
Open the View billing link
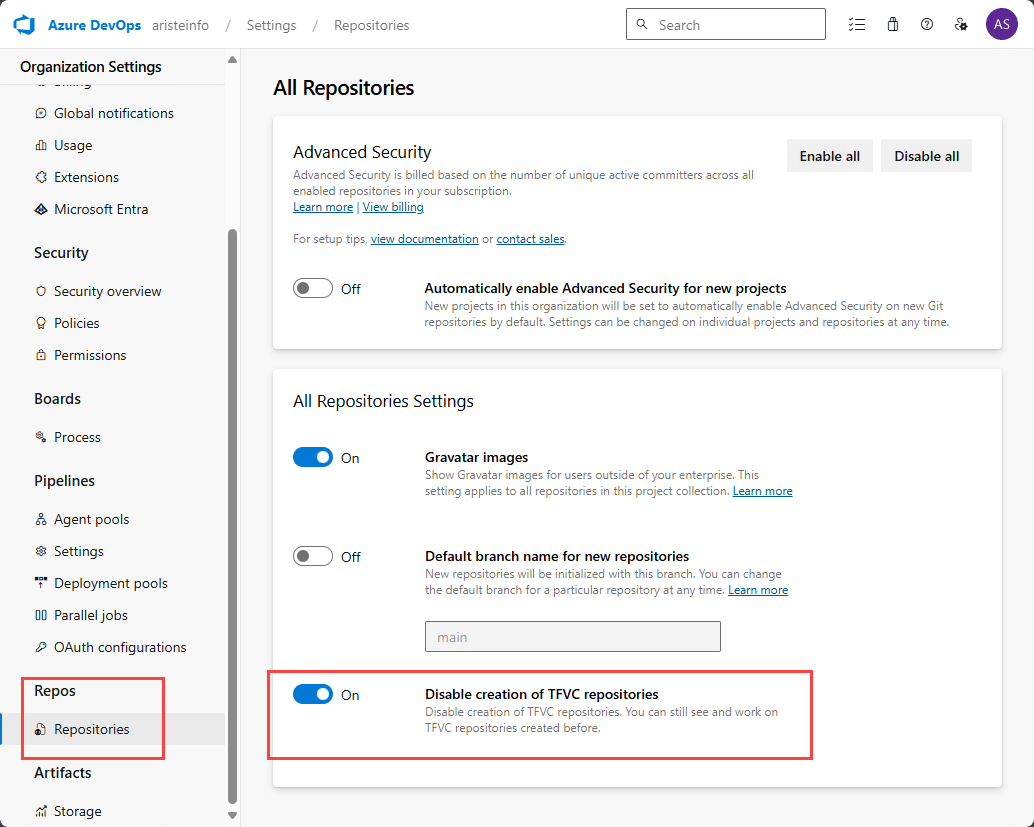point(393,206)
